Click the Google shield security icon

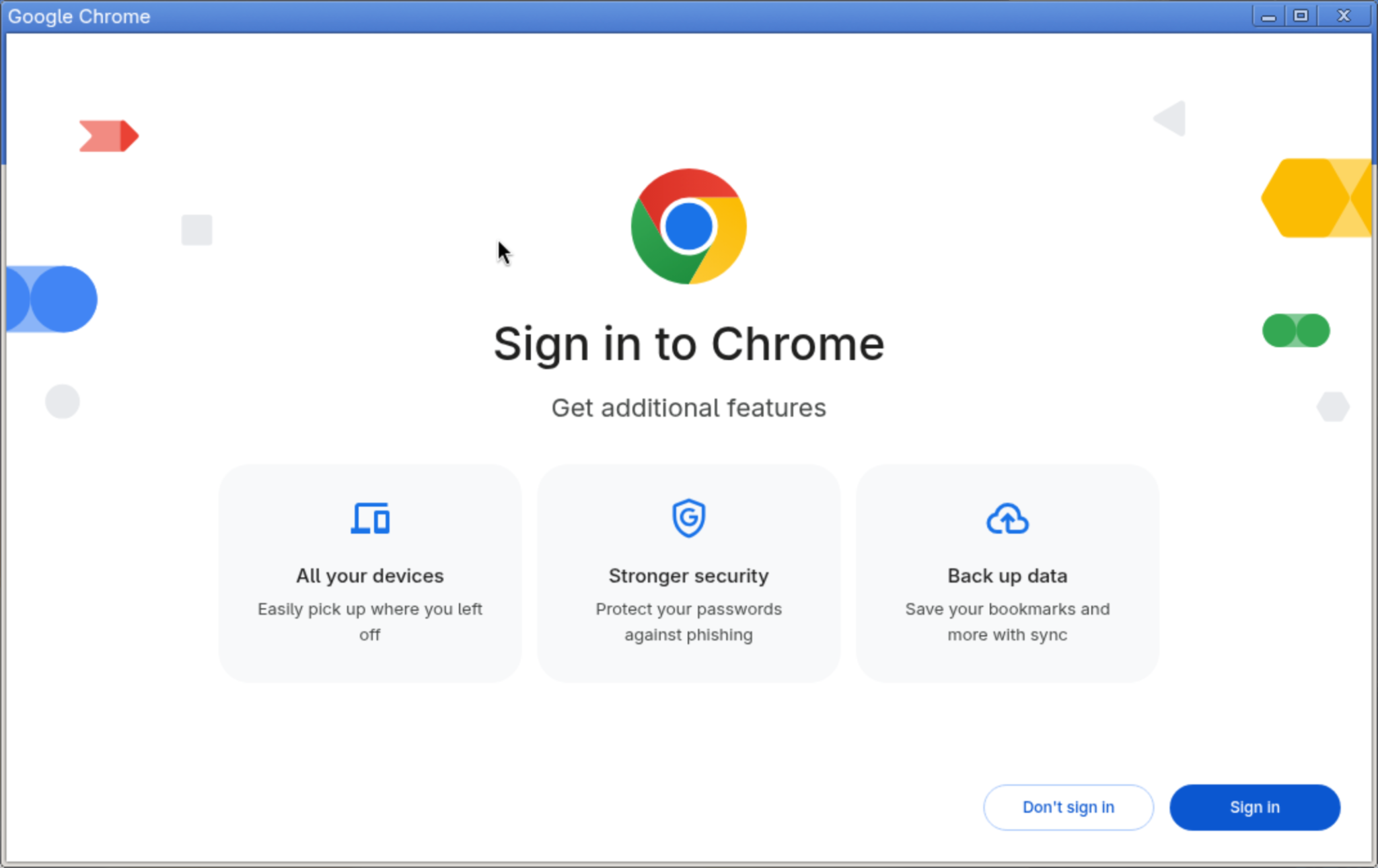(x=688, y=518)
